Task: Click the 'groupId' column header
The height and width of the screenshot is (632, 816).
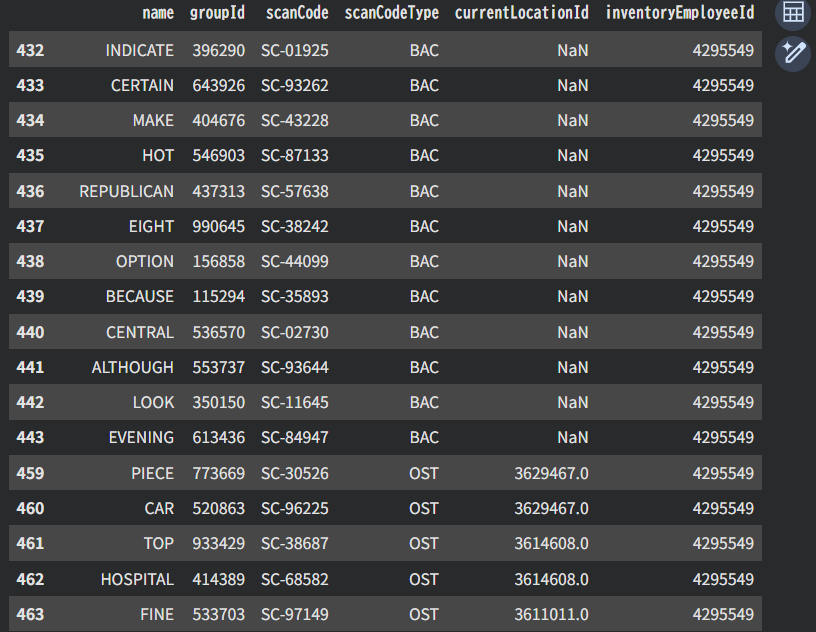Action: coord(217,13)
